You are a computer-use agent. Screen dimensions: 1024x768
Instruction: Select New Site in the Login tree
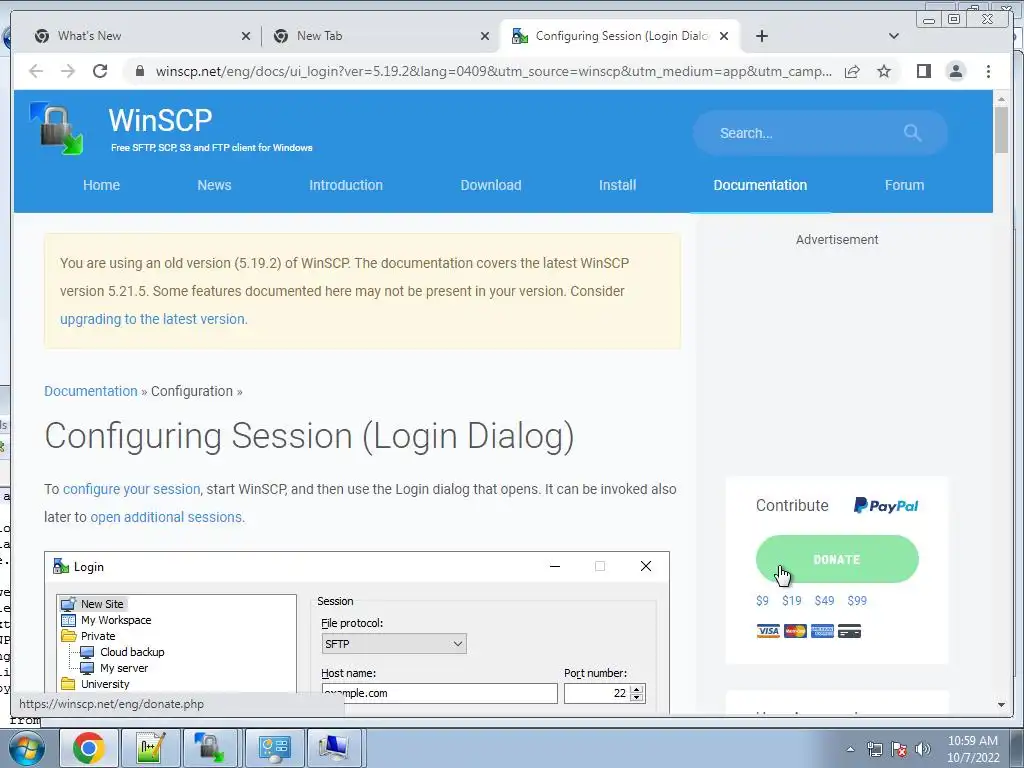click(93, 604)
